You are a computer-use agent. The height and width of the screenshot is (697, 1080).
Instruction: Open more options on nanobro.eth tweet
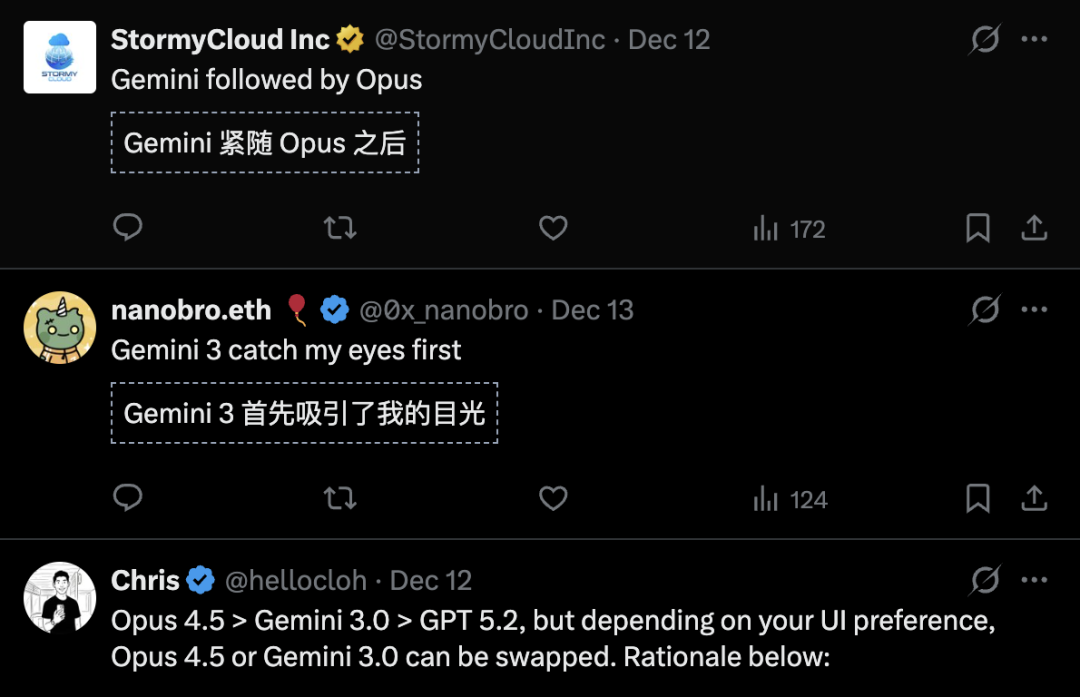tap(1034, 310)
